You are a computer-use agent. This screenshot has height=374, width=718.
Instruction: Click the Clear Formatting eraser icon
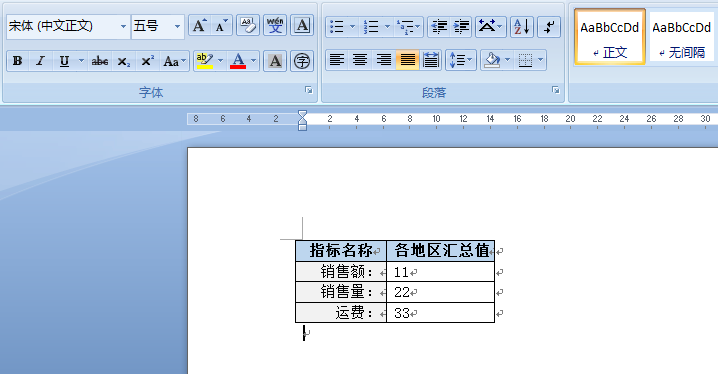(x=248, y=26)
